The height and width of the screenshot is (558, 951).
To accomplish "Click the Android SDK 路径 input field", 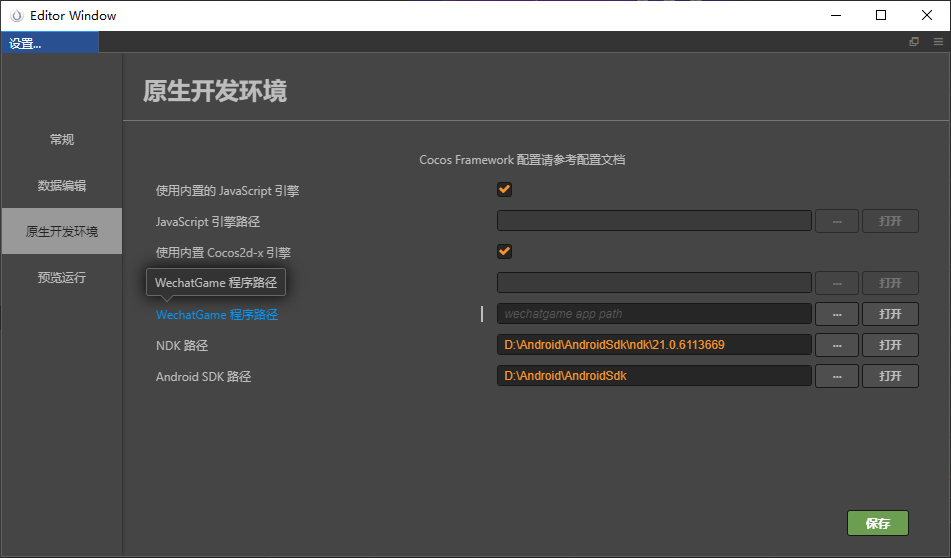I will pyautogui.click(x=654, y=376).
